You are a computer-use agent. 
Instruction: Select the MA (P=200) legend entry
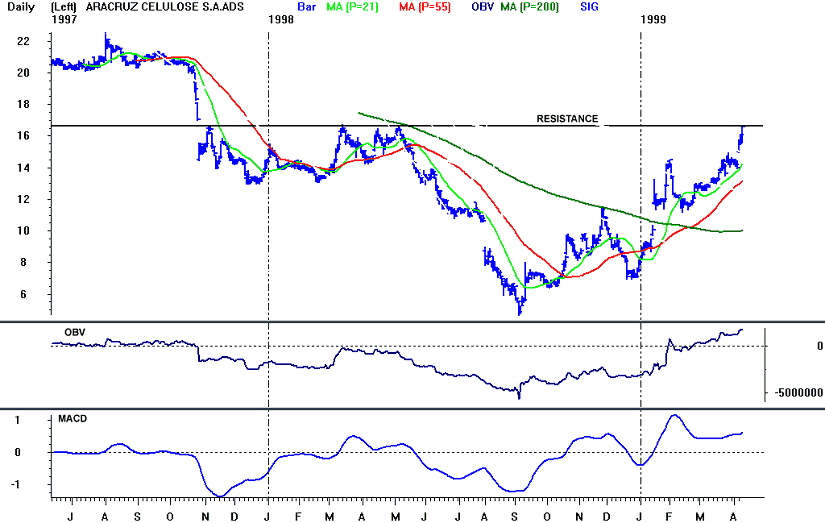coord(529,7)
